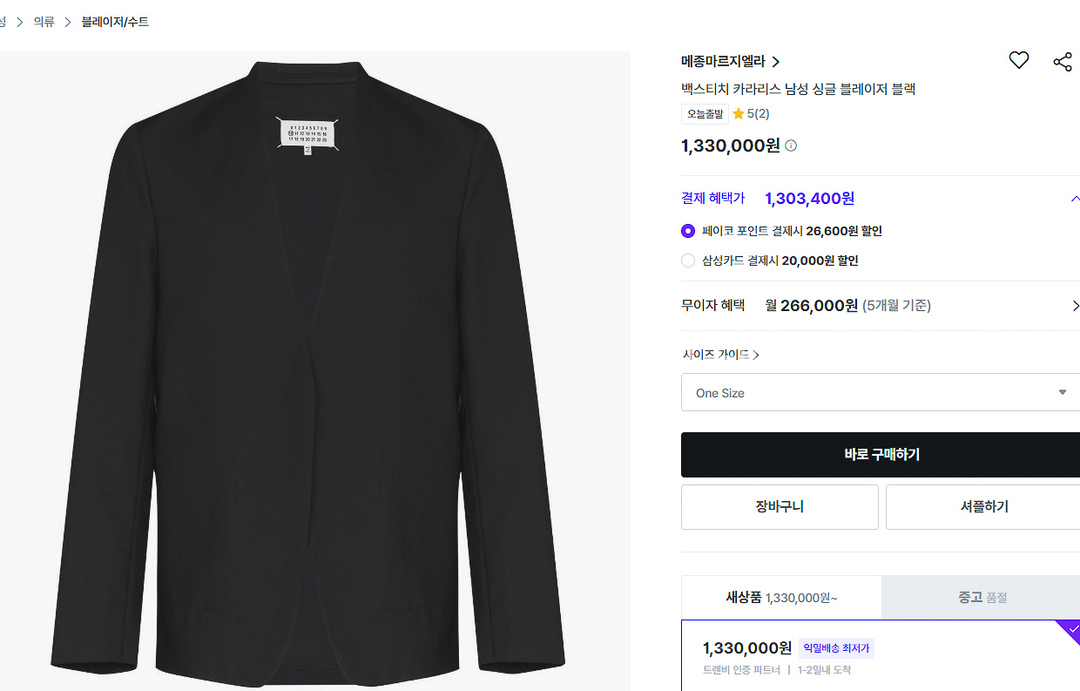Open the One Size dropdown
1080x691 pixels.
pyautogui.click(x=880, y=393)
